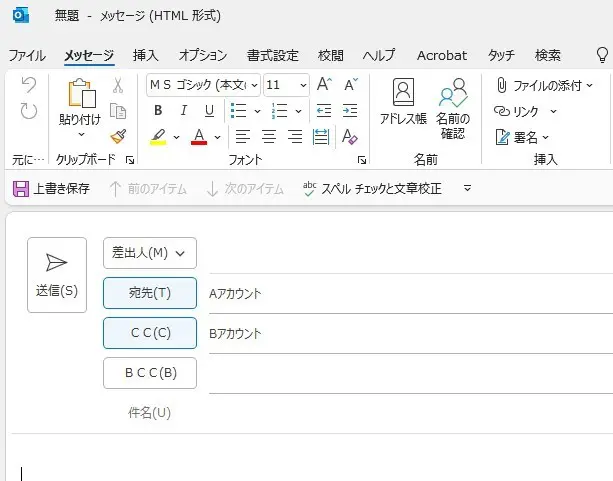Screen dimensions: 613x481
Task: Click the BCC(B) button
Action: coord(150,373)
